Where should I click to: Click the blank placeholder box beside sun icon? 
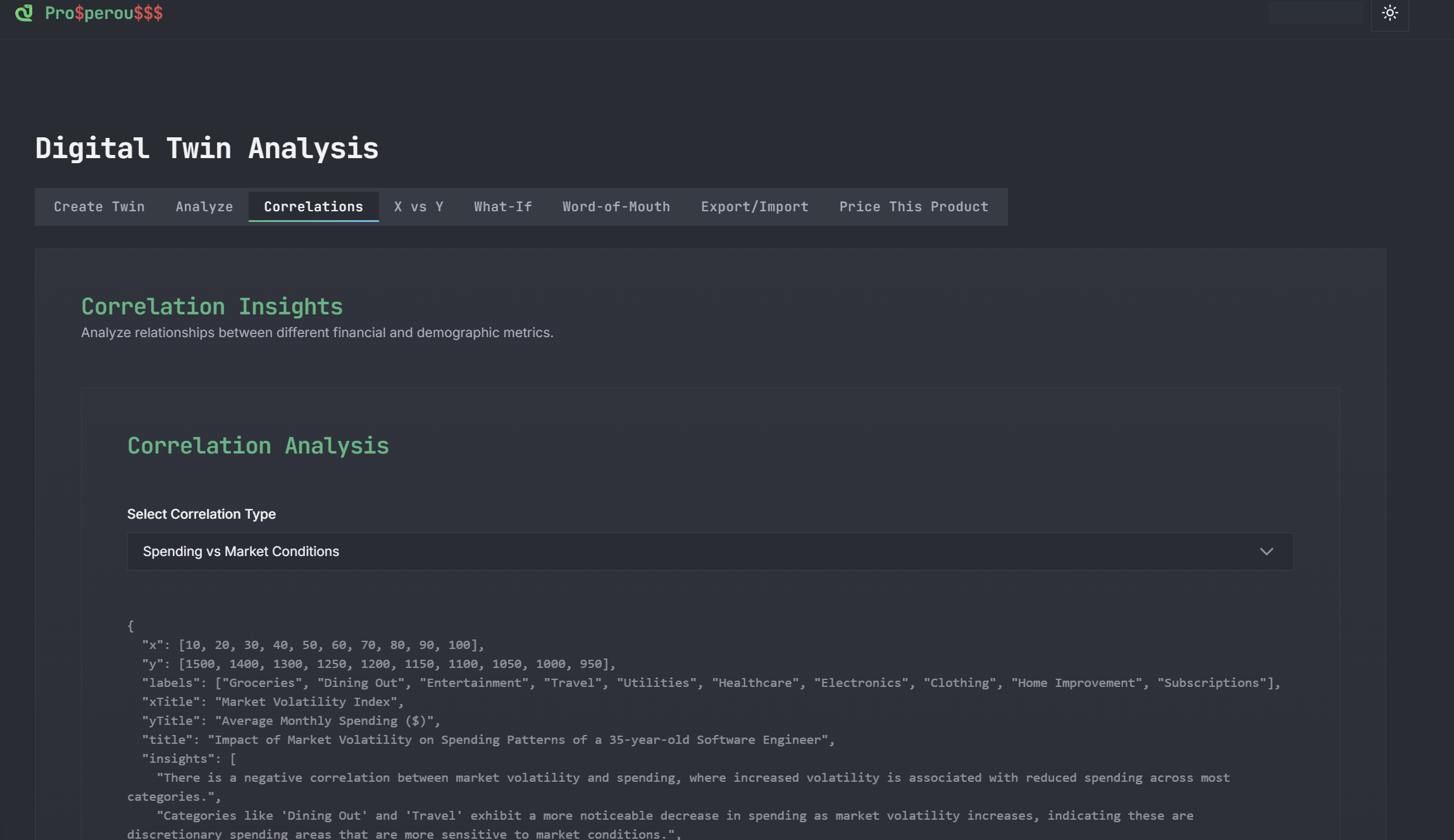tap(1315, 13)
